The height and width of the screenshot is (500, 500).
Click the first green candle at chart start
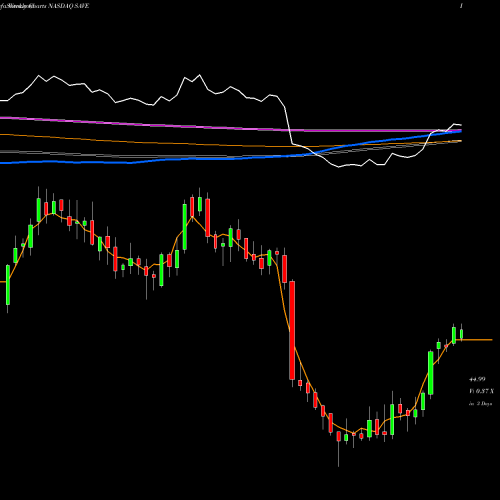point(8,285)
